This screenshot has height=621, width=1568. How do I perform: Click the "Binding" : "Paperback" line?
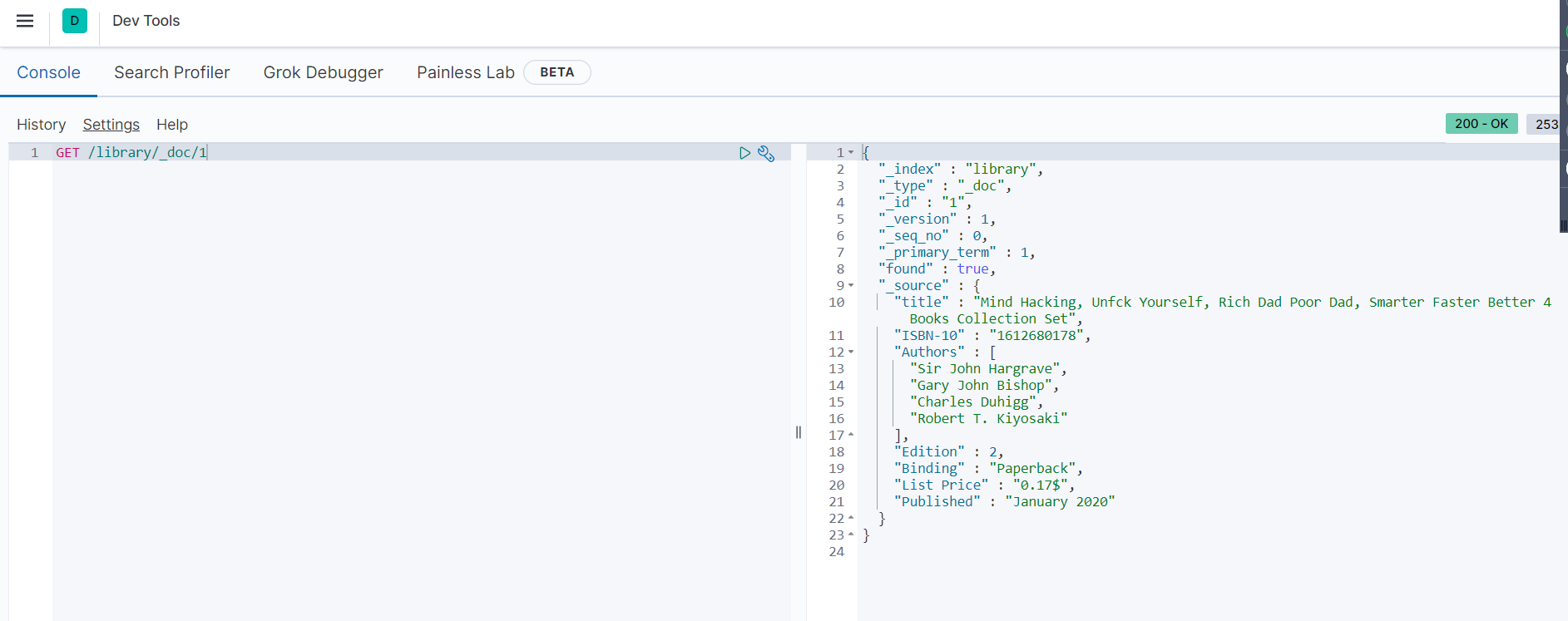coord(988,469)
